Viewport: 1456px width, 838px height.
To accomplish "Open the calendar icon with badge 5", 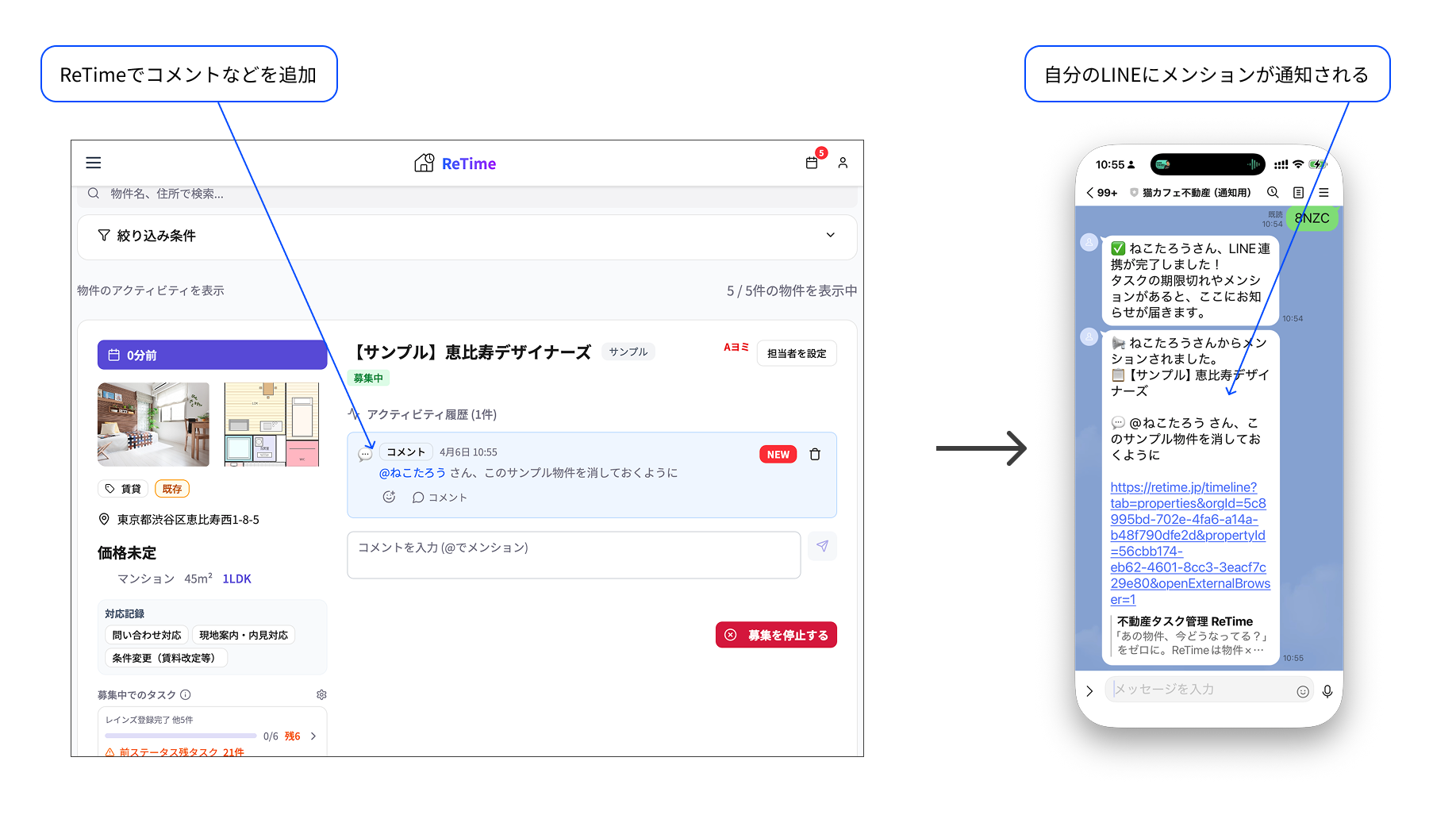I will point(812,162).
